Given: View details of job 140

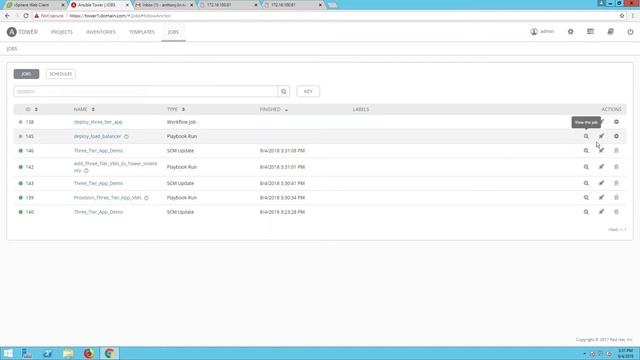Looking at the screenshot, I should click(586, 212).
